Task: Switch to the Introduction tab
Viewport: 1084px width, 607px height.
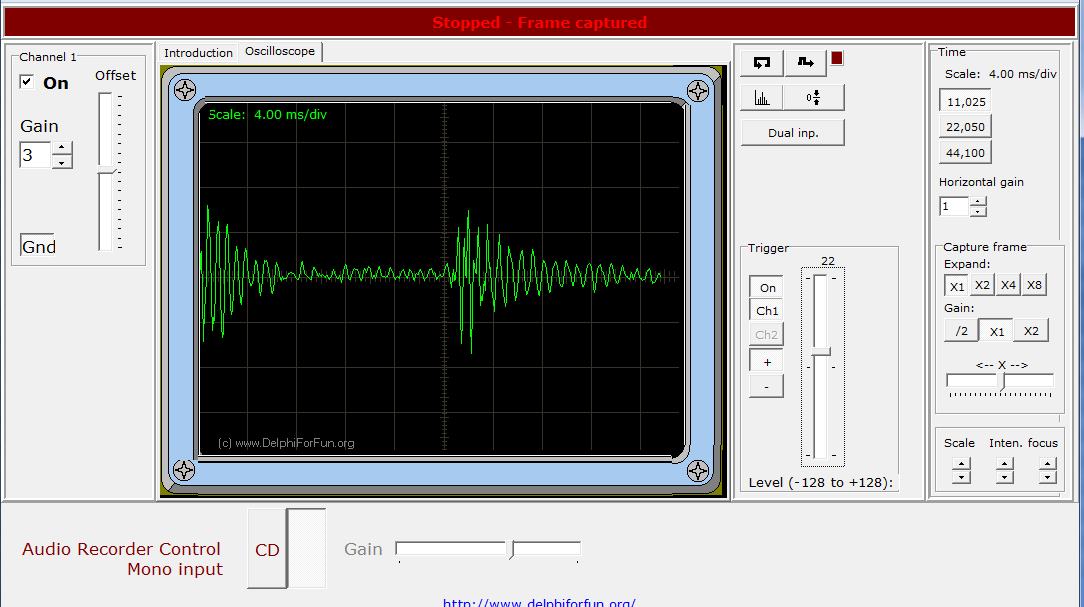Action: coord(198,53)
